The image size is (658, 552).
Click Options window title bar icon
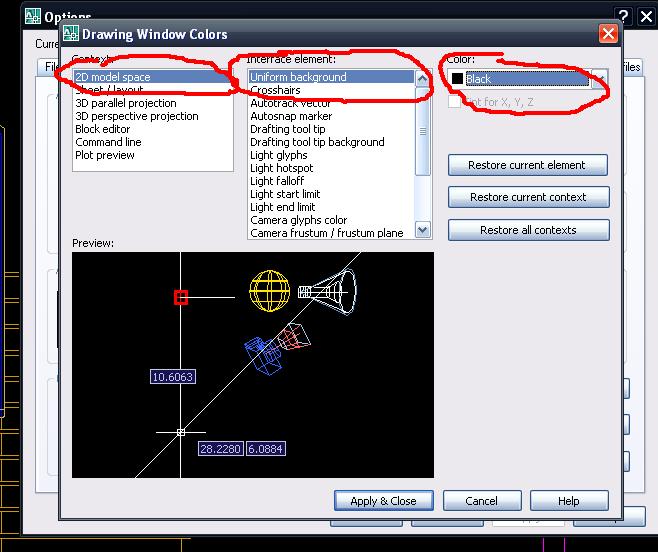[33, 16]
